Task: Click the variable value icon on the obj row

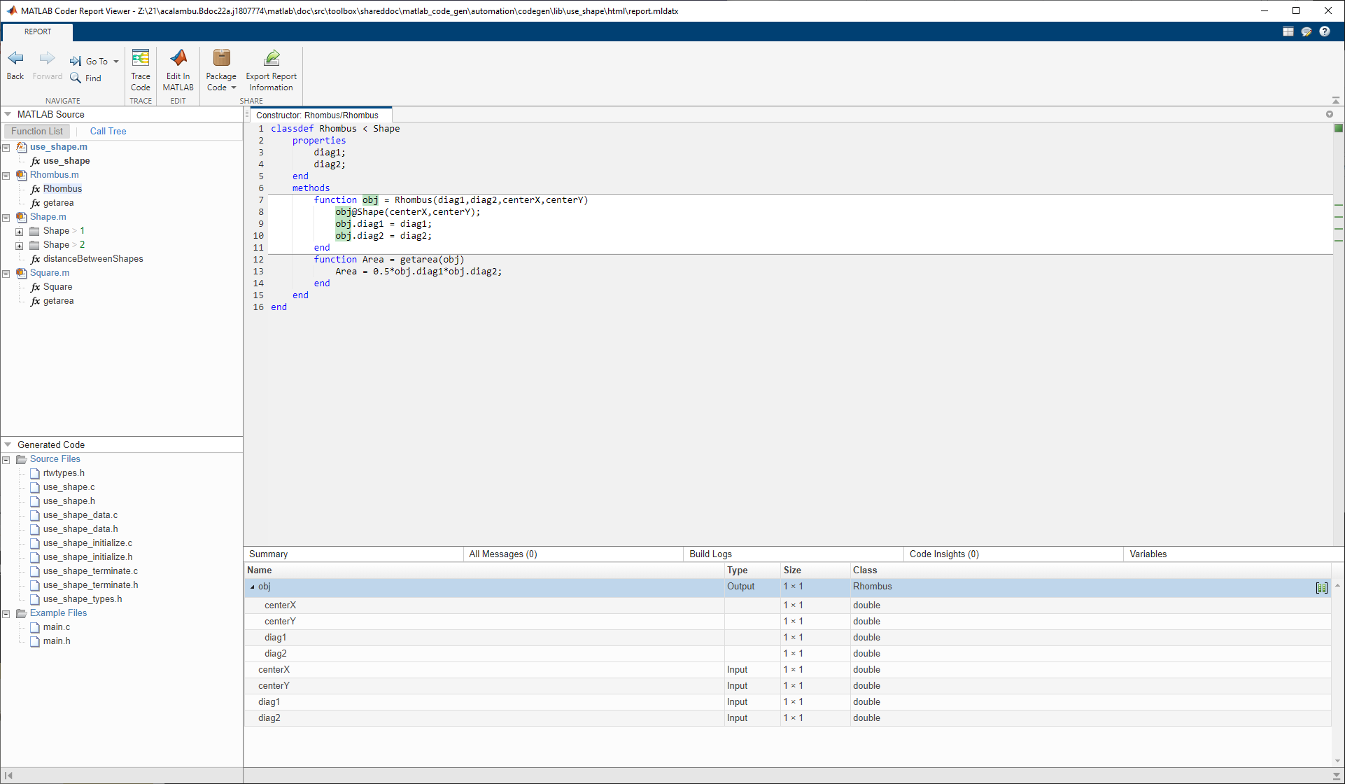Action: click(1322, 587)
